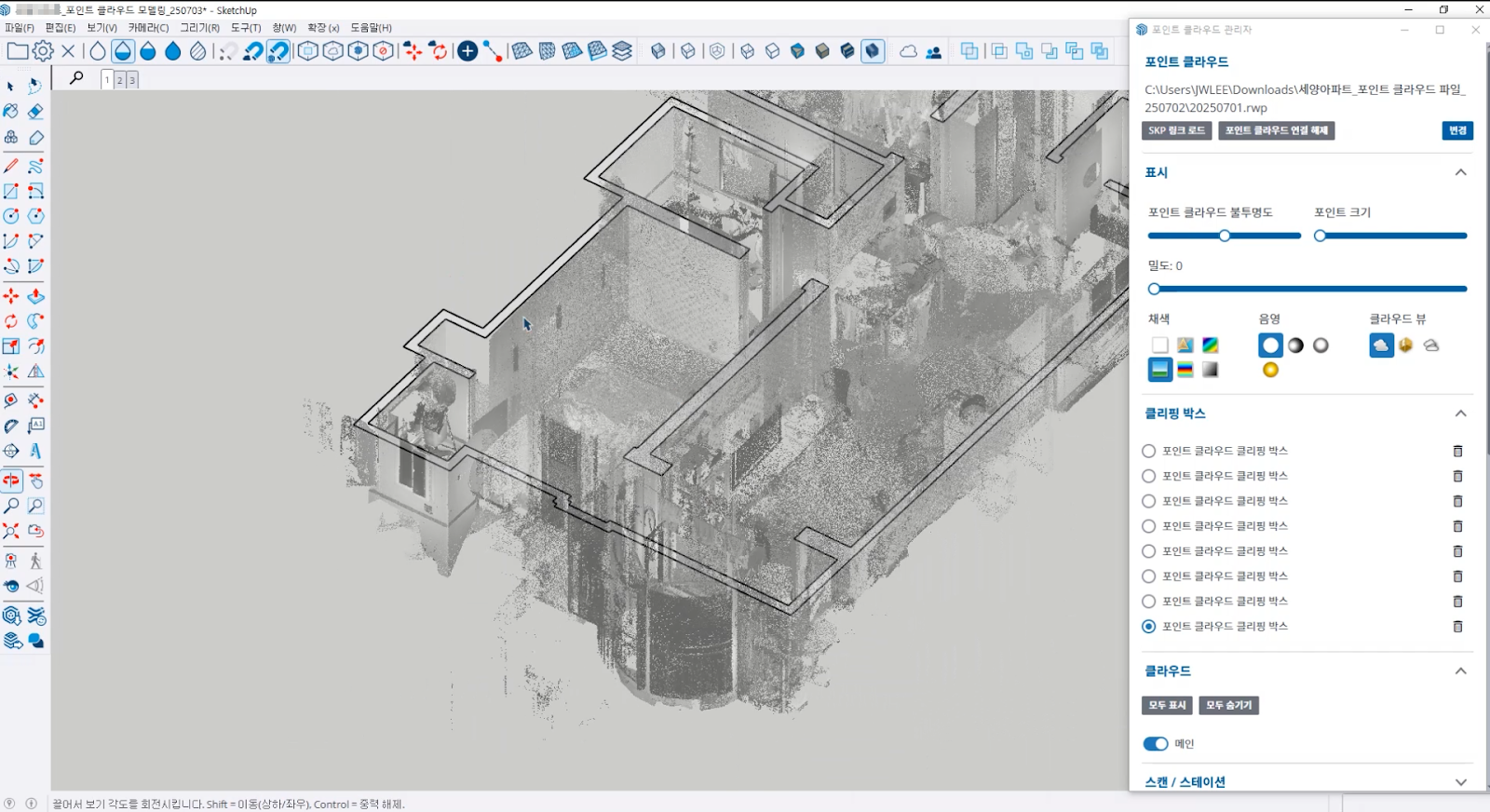The height and width of the screenshot is (812, 1490).
Task: Click the gear settings icon in top toolbar
Action: (x=43, y=51)
